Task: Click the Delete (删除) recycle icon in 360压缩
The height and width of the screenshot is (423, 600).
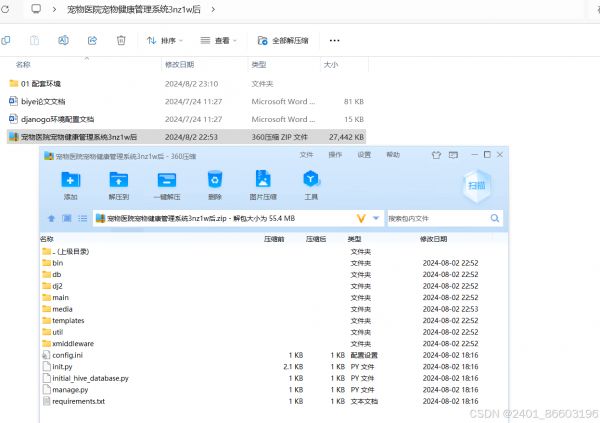Action: 215,180
